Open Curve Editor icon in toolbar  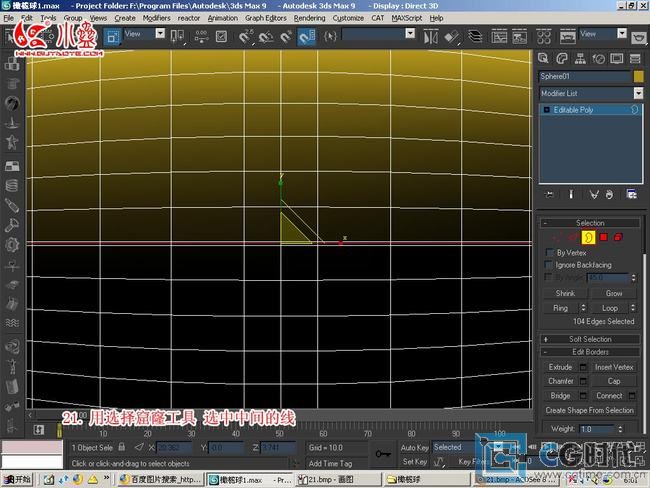tap(499, 37)
